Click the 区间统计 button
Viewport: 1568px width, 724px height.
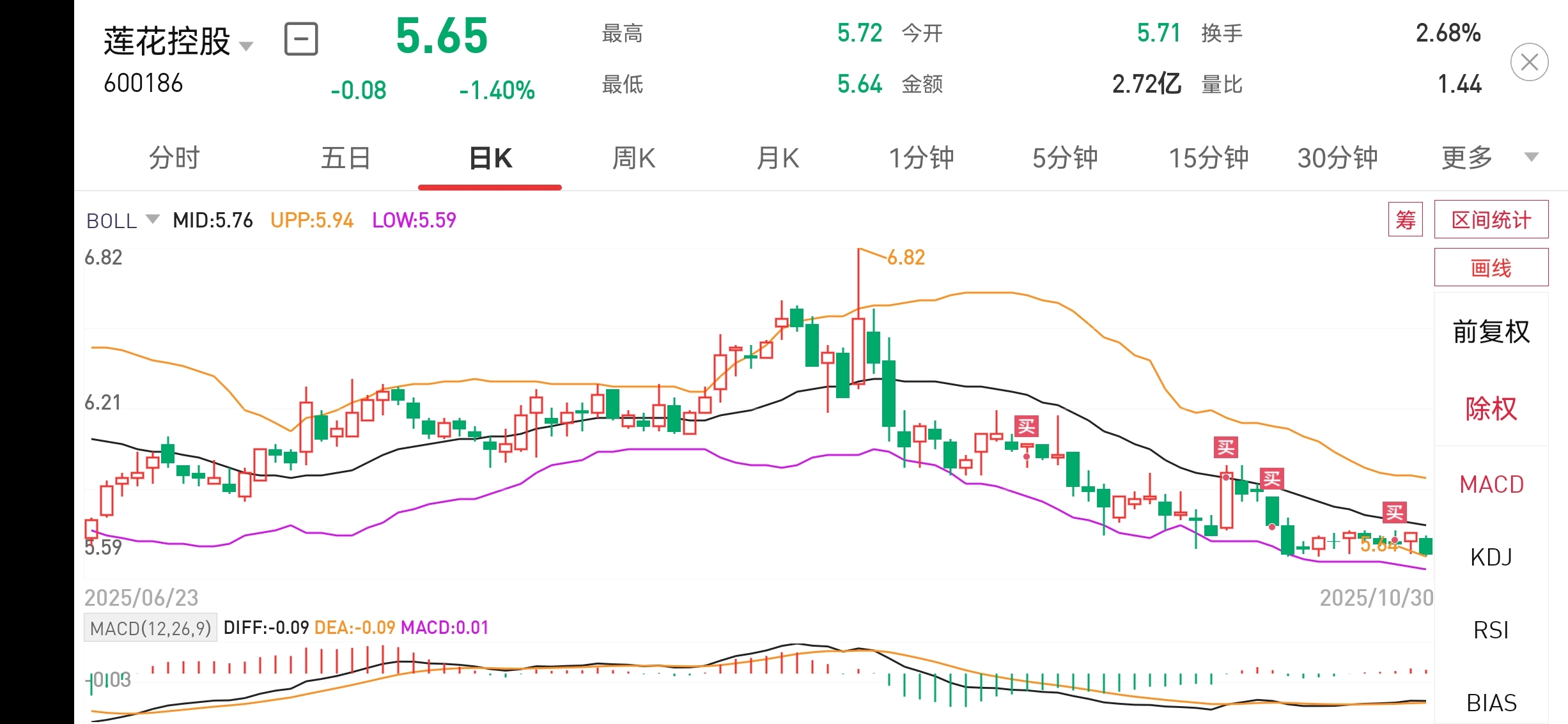[1491, 220]
